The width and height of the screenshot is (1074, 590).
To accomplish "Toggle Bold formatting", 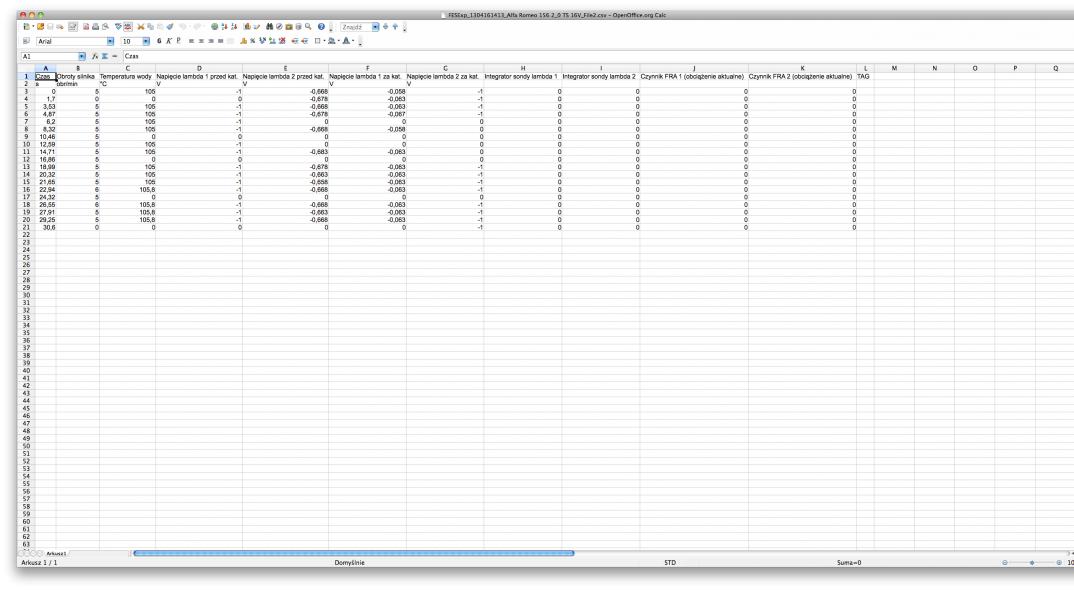I will [x=159, y=41].
